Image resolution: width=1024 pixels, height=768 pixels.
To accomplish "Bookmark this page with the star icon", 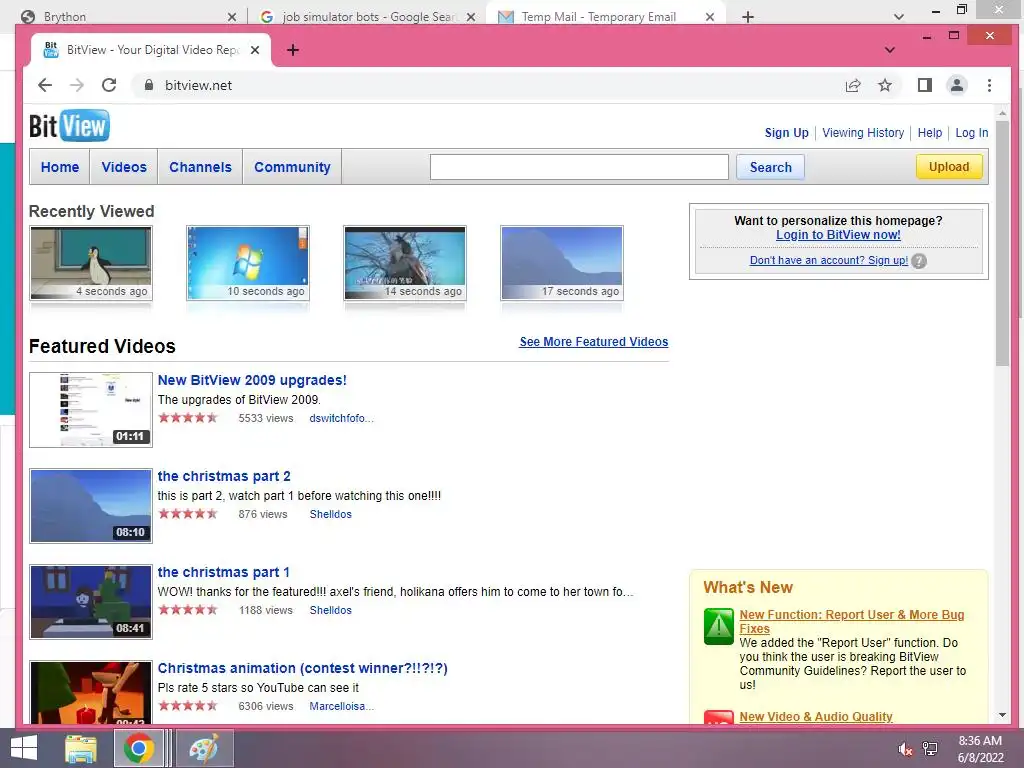I will click(x=885, y=85).
